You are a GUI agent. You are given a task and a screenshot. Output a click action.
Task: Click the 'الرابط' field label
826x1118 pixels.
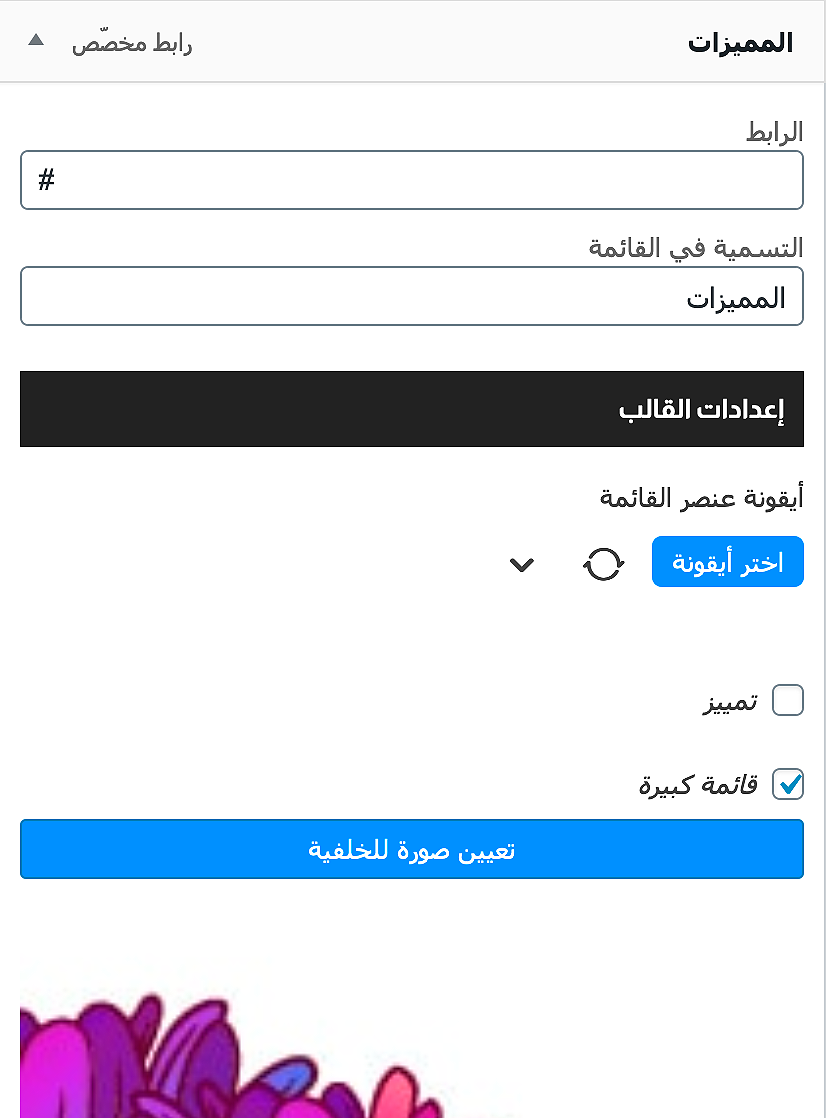775,132
